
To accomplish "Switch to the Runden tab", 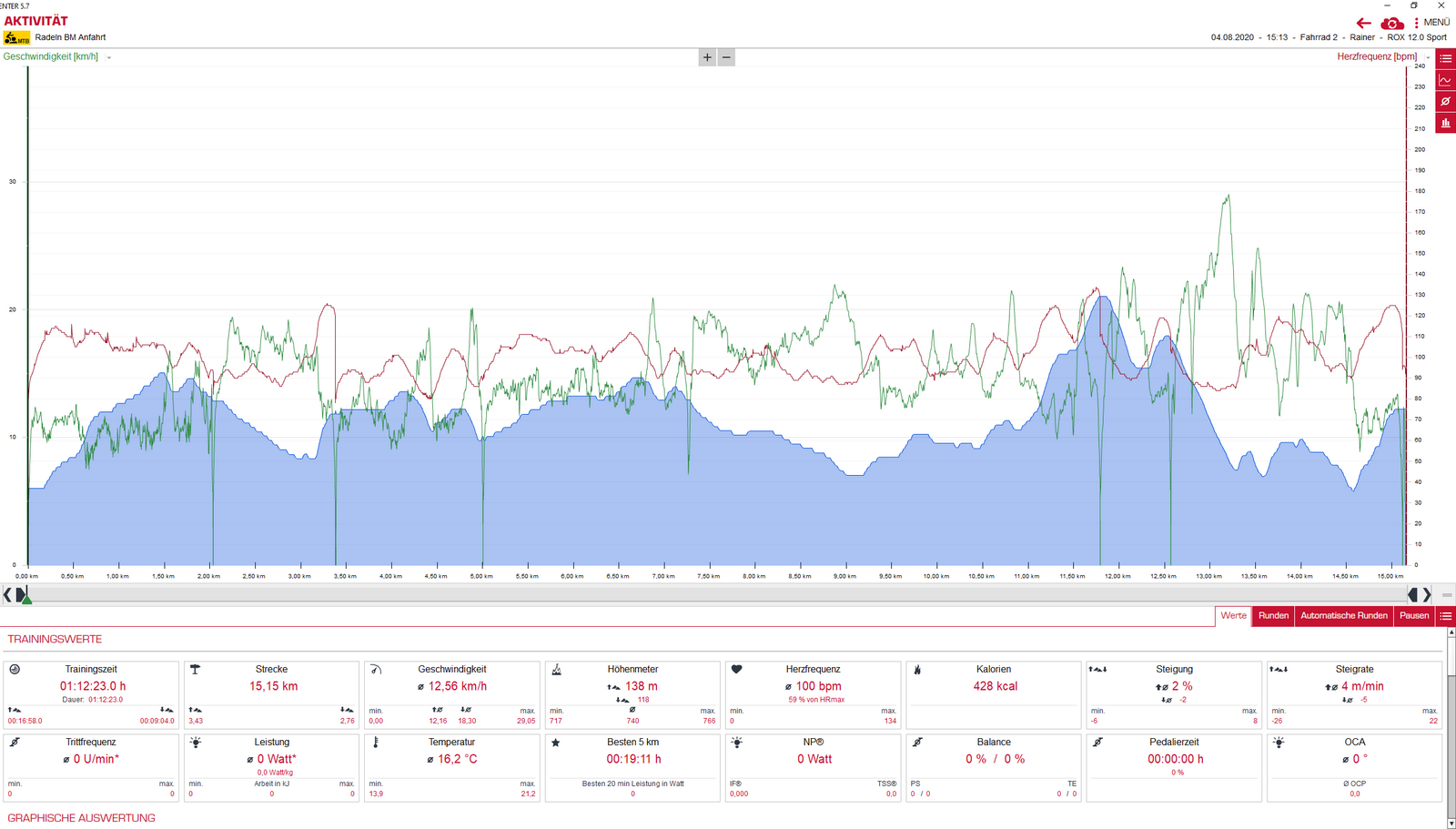I will 1273,616.
